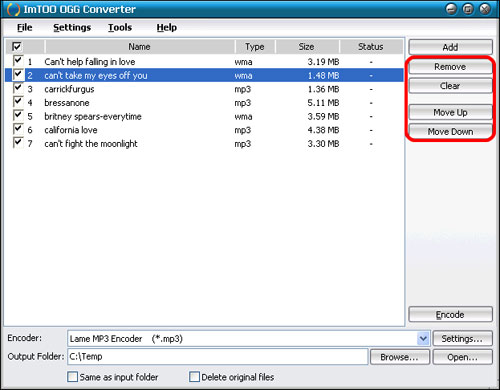The height and width of the screenshot is (390, 500).
Task: Uncheck the file "Can't help falling in love"
Action: click(18, 60)
